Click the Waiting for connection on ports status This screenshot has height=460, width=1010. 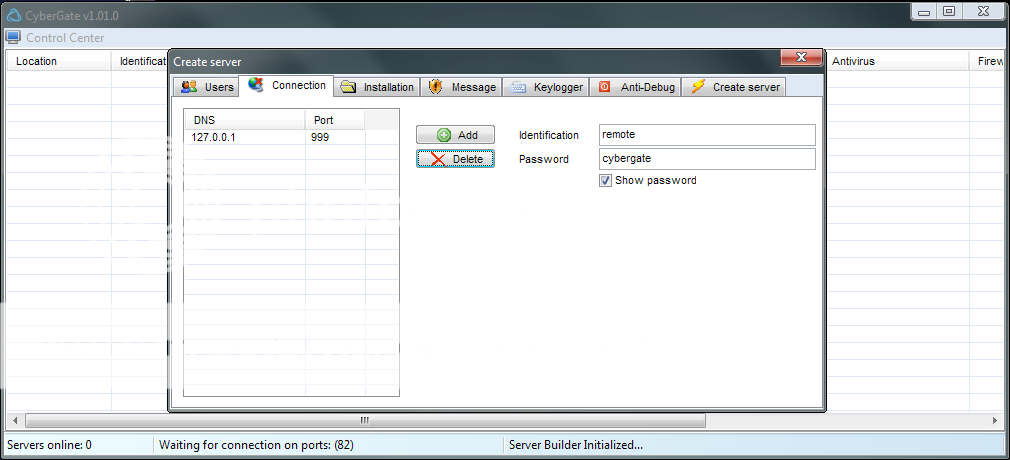pyautogui.click(x=256, y=445)
